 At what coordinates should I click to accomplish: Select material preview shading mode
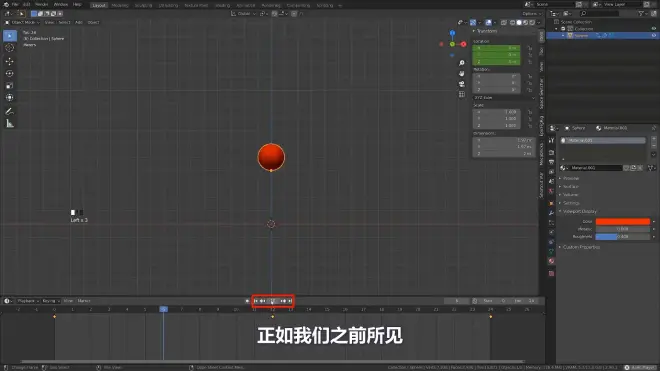pyautogui.click(x=526, y=22)
